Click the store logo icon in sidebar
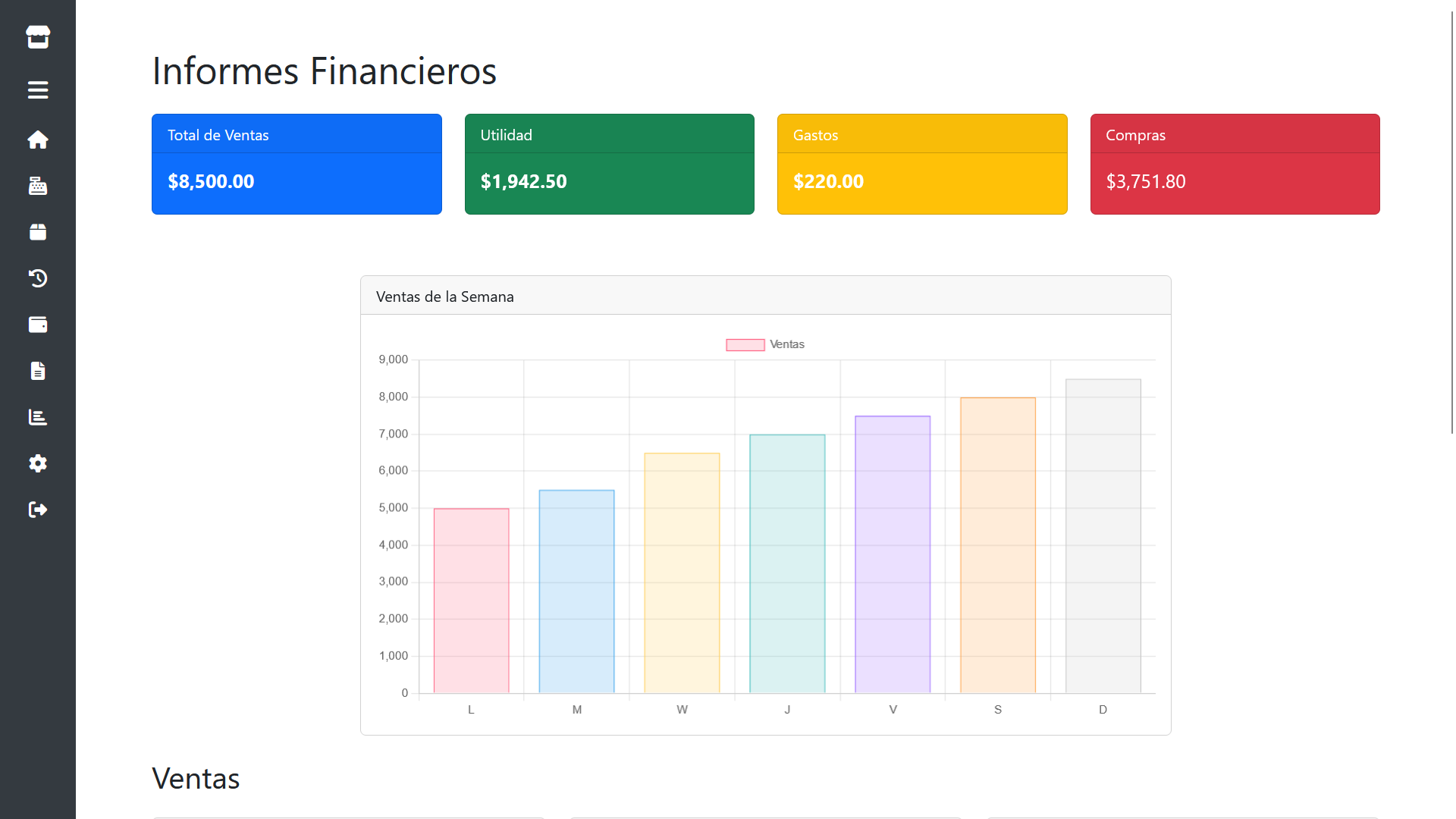Viewport: 1456px width, 819px height. pyautogui.click(x=38, y=36)
